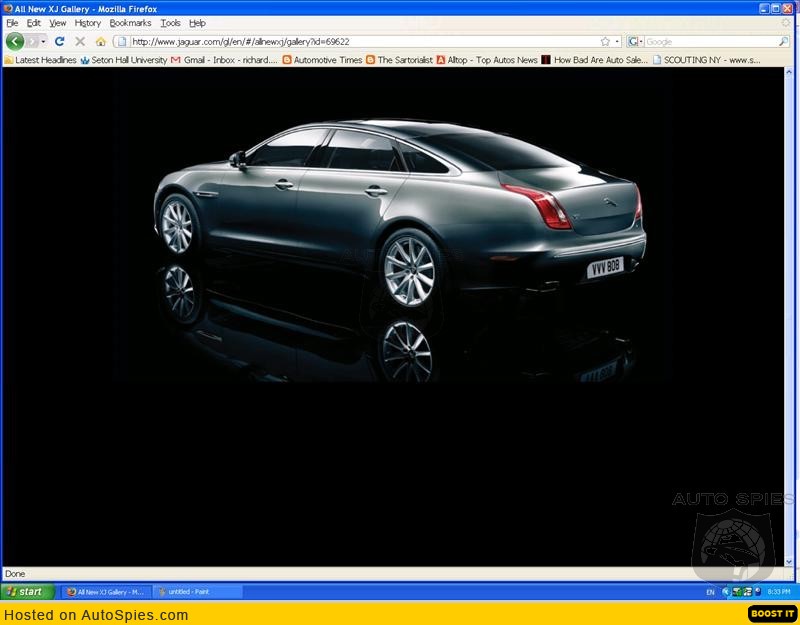
Task: Open the History menu
Action: pyautogui.click(x=88, y=23)
